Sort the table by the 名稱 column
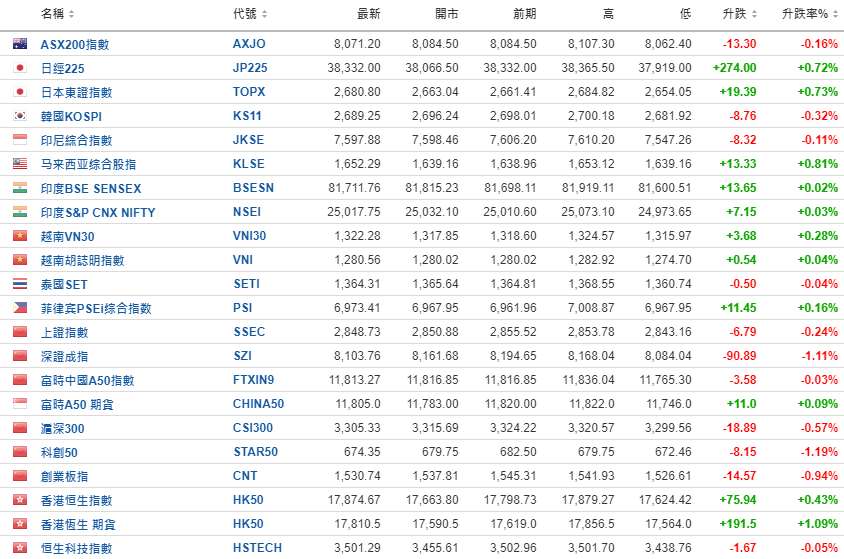This screenshot has height=559, width=844. pyautogui.click(x=57, y=14)
